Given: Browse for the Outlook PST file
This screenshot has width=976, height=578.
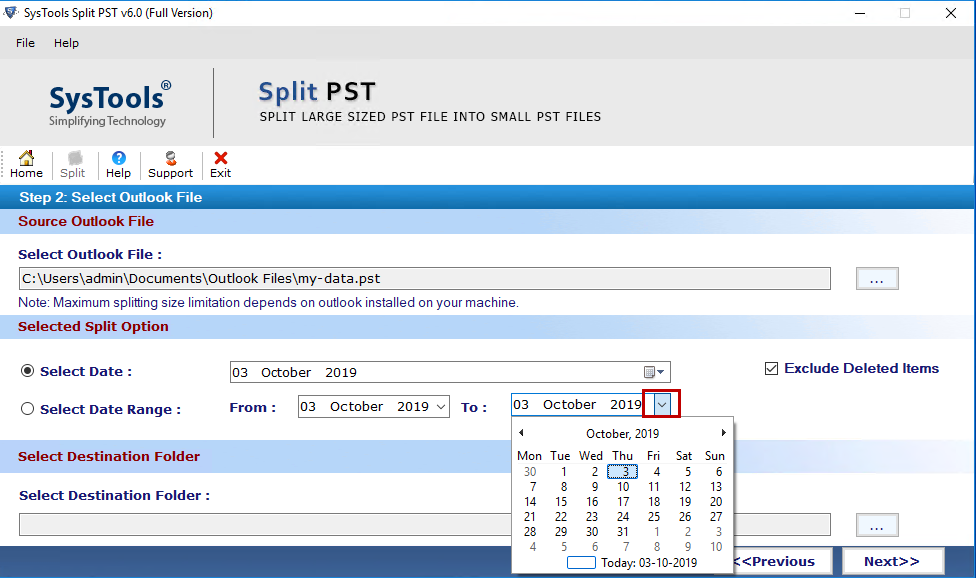Looking at the screenshot, I should [x=877, y=279].
